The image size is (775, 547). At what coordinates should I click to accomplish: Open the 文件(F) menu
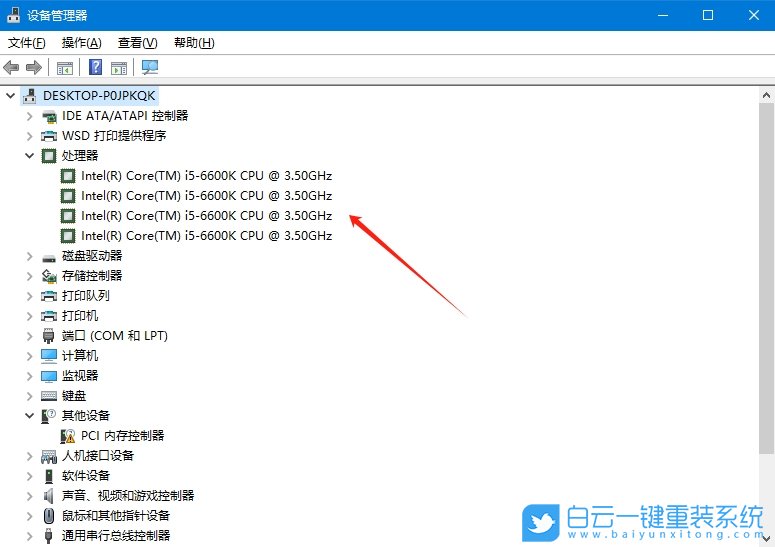coord(27,43)
